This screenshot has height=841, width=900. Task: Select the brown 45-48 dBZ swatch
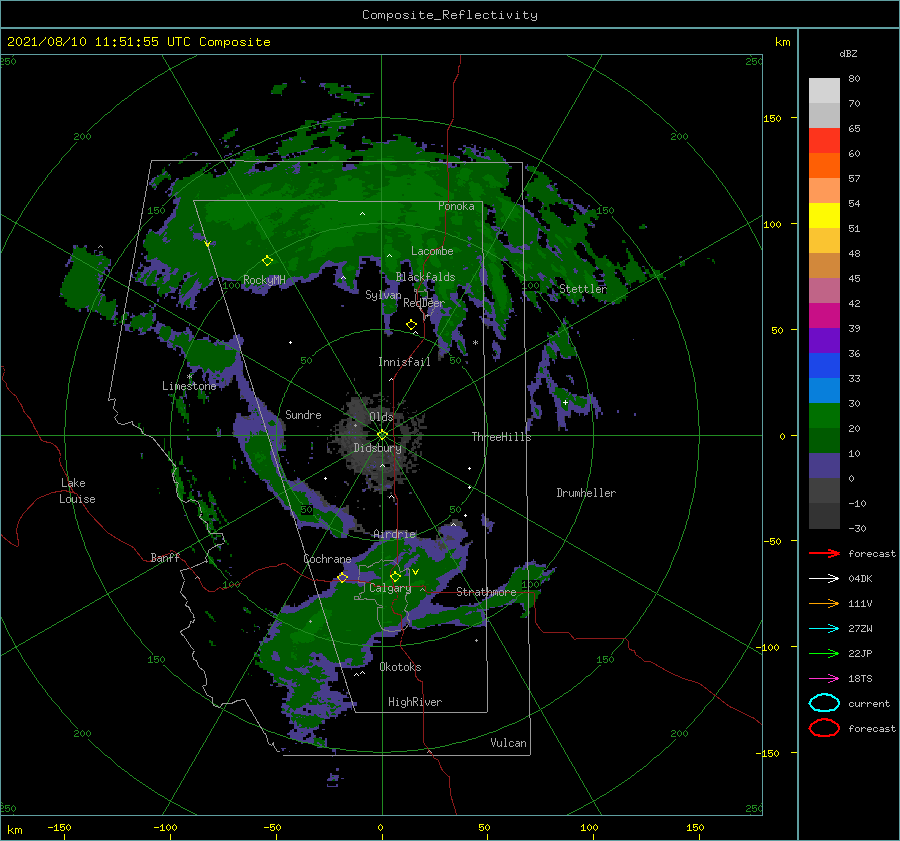(x=824, y=265)
